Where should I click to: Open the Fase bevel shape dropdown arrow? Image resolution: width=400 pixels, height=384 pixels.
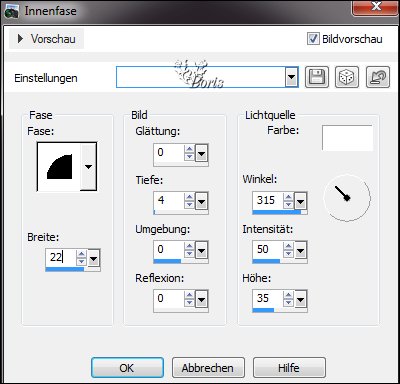pyautogui.click(x=88, y=167)
